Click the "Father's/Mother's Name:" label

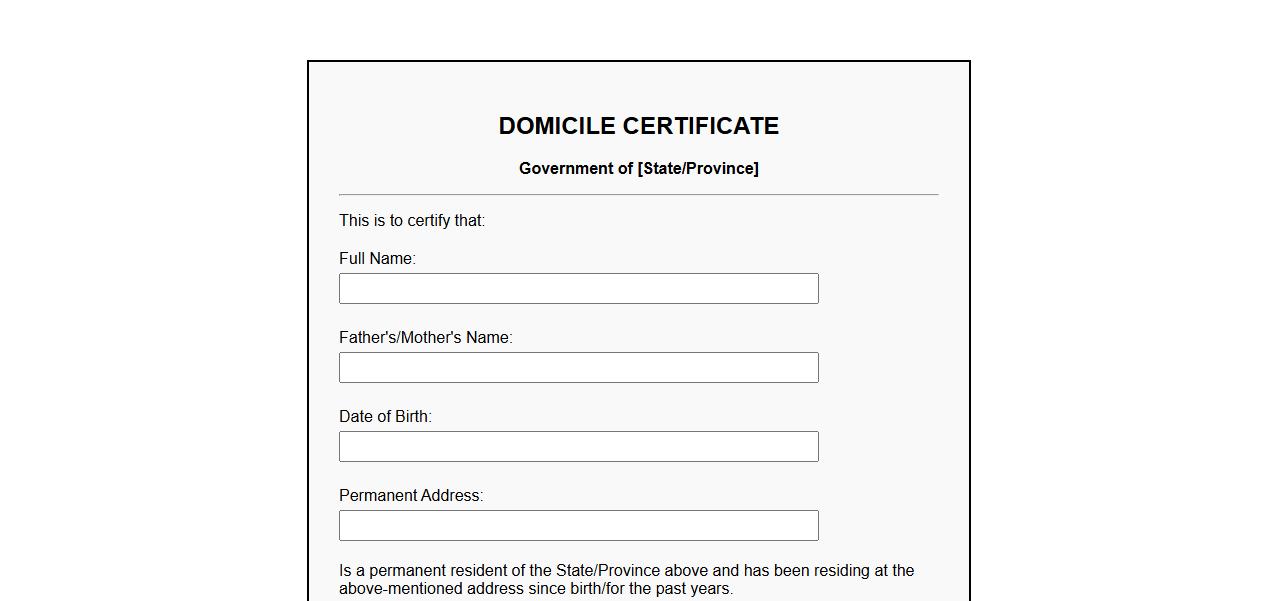click(425, 337)
